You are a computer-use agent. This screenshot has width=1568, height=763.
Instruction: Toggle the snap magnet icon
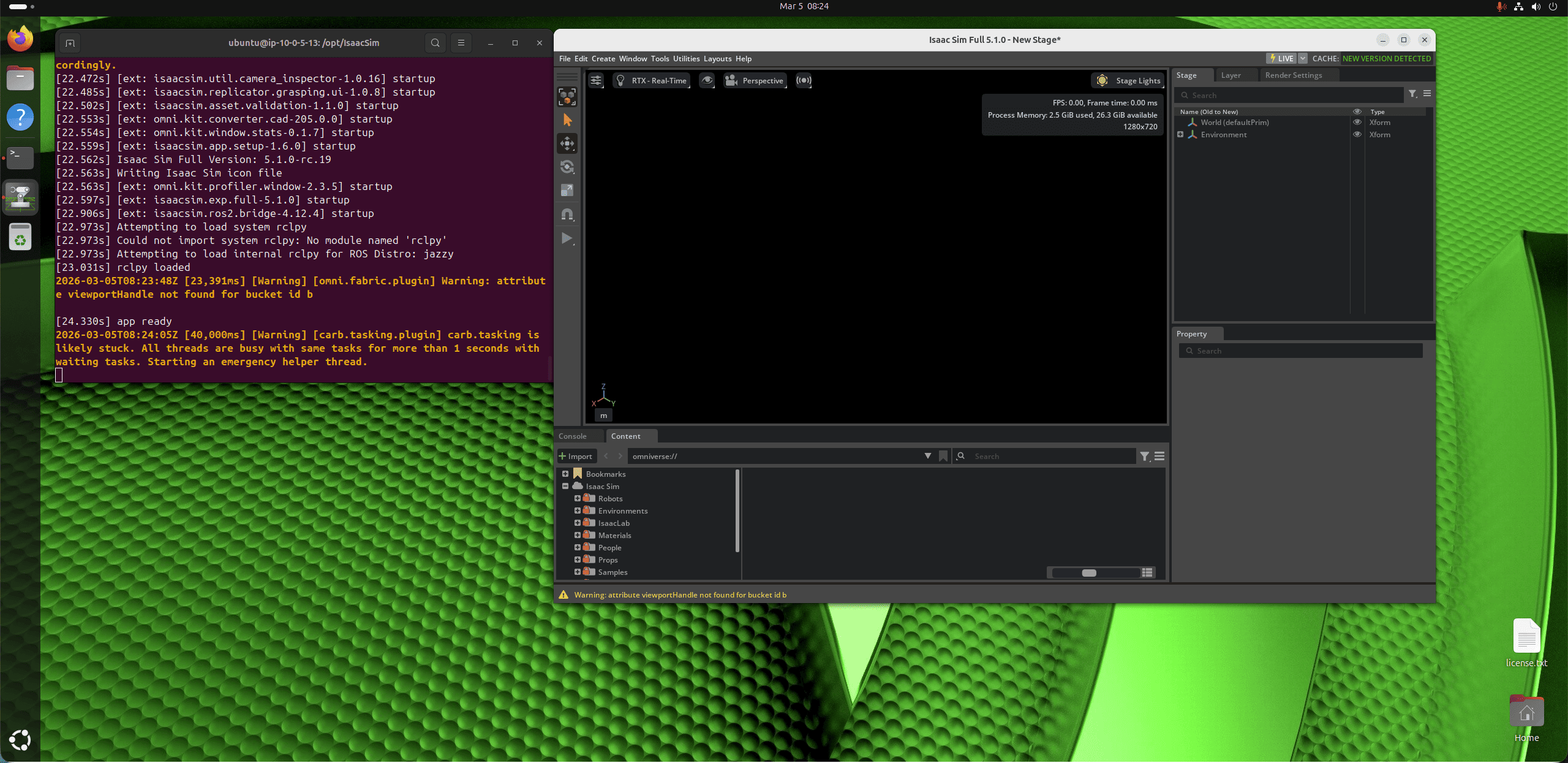(567, 214)
